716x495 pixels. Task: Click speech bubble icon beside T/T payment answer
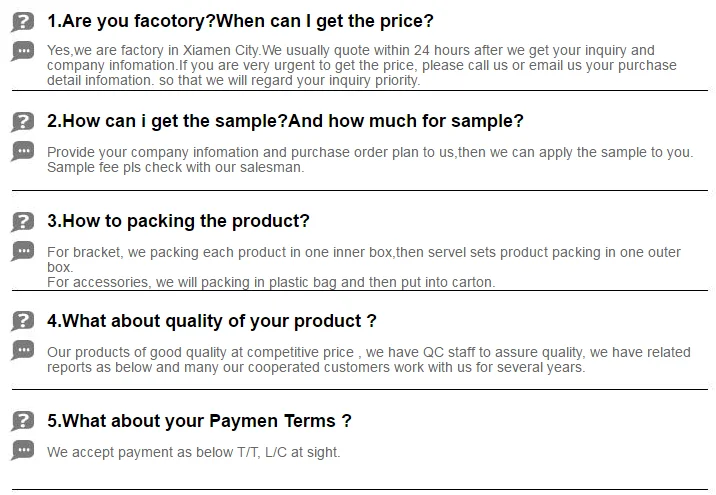point(22,451)
